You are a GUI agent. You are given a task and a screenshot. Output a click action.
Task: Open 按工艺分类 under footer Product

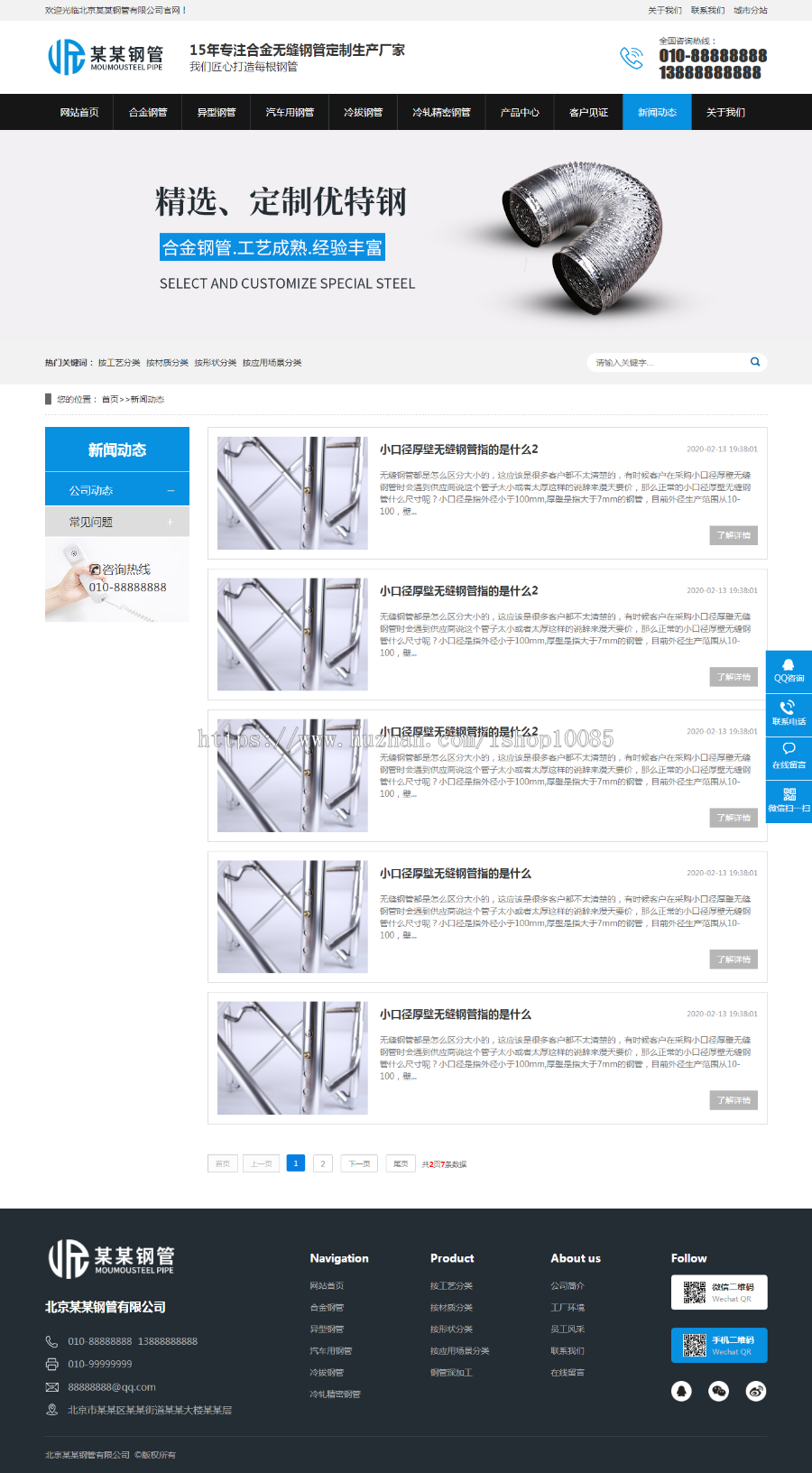[451, 1286]
